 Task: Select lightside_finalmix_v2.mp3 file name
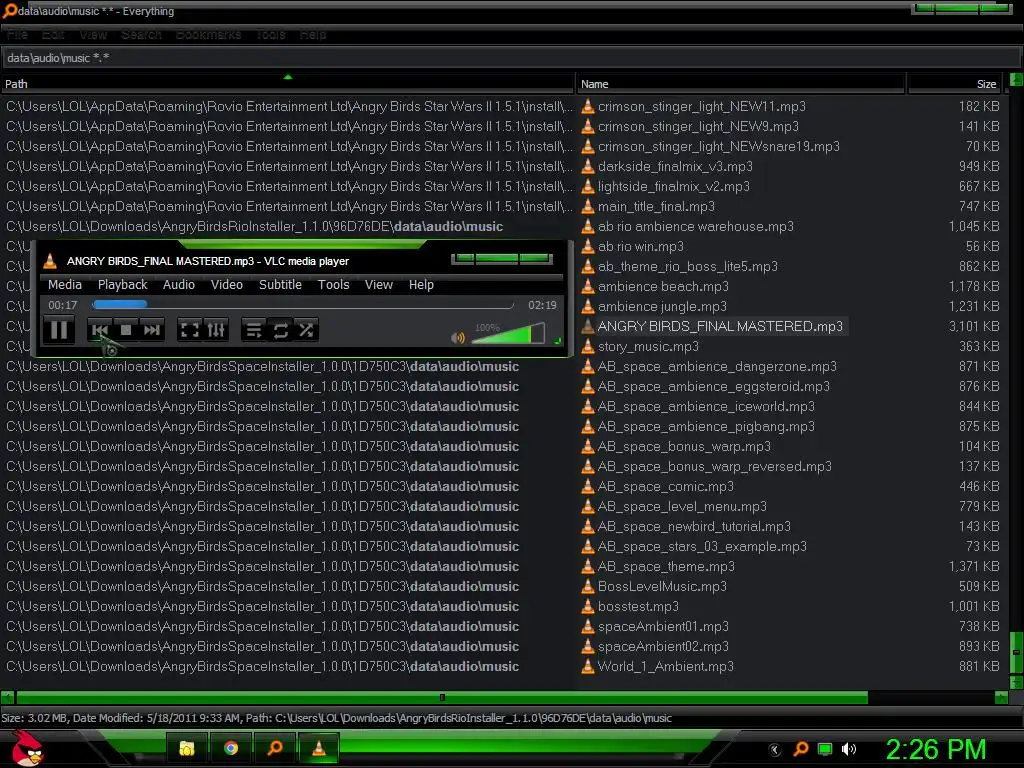pos(673,187)
